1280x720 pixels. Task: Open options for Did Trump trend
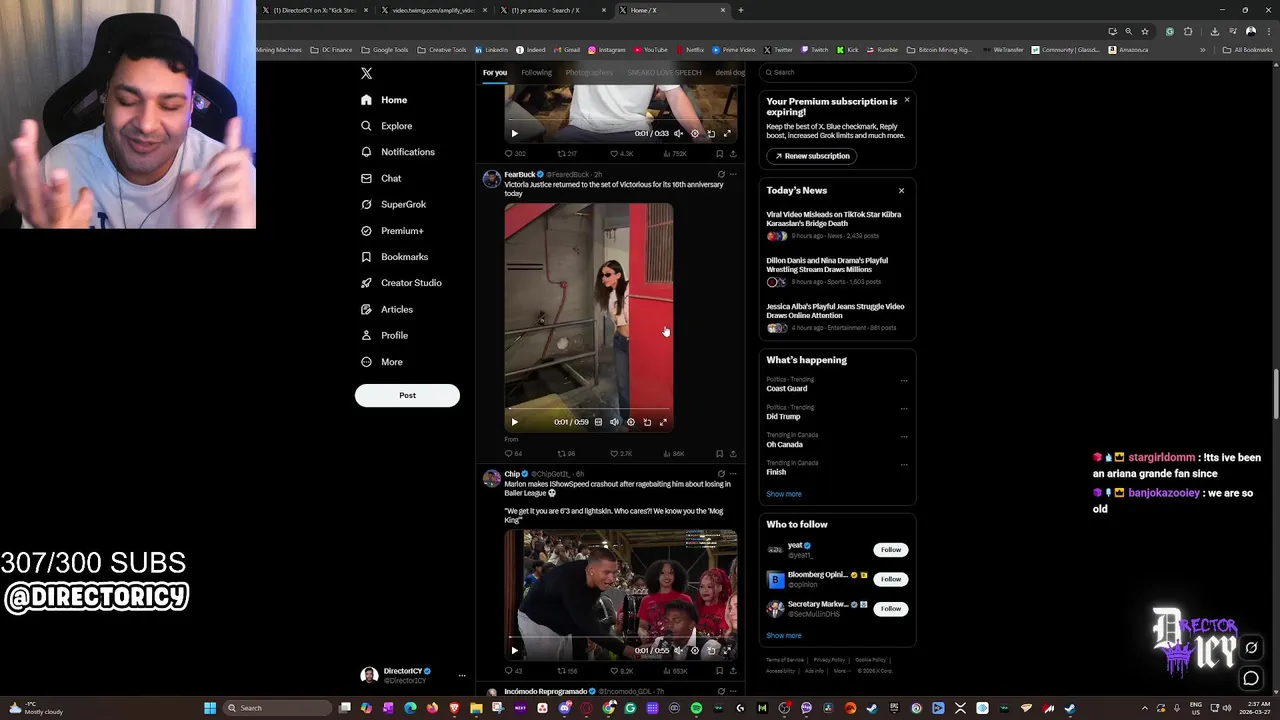point(904,409)
